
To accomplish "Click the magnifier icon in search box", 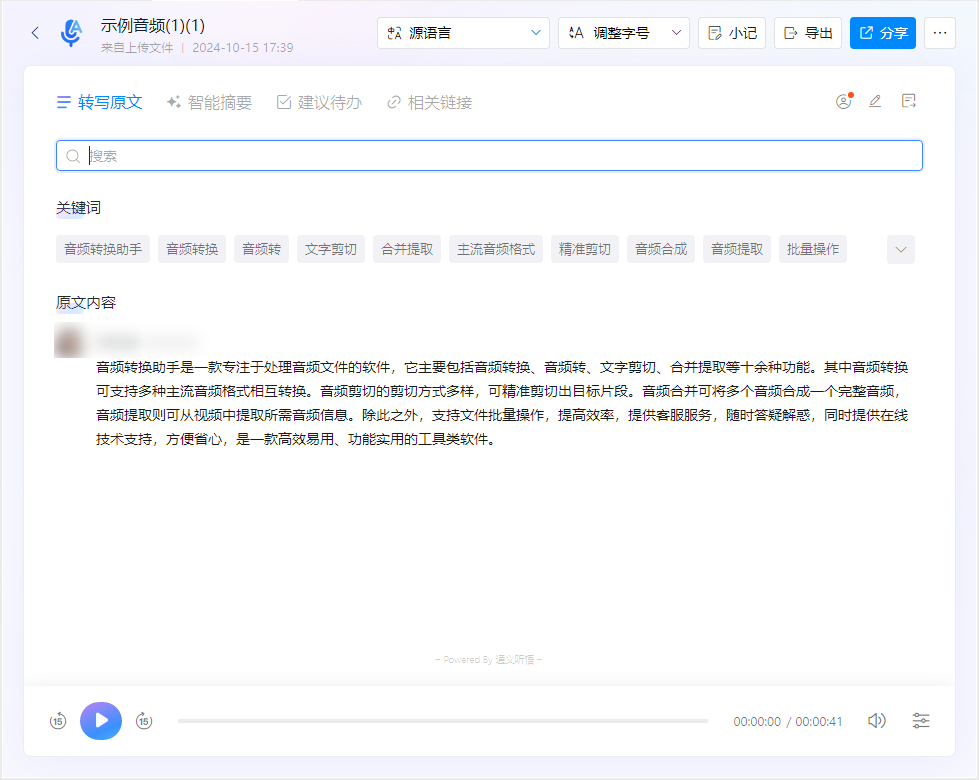I will pos(73,156).
